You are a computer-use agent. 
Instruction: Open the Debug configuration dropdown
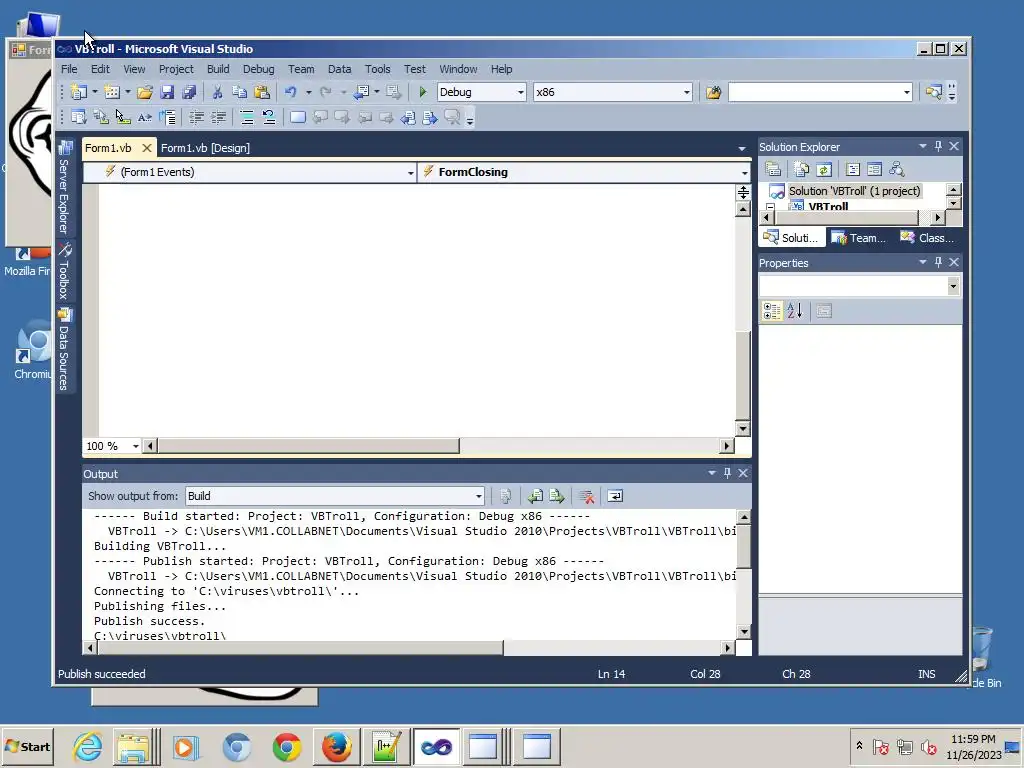coord(520,92)
